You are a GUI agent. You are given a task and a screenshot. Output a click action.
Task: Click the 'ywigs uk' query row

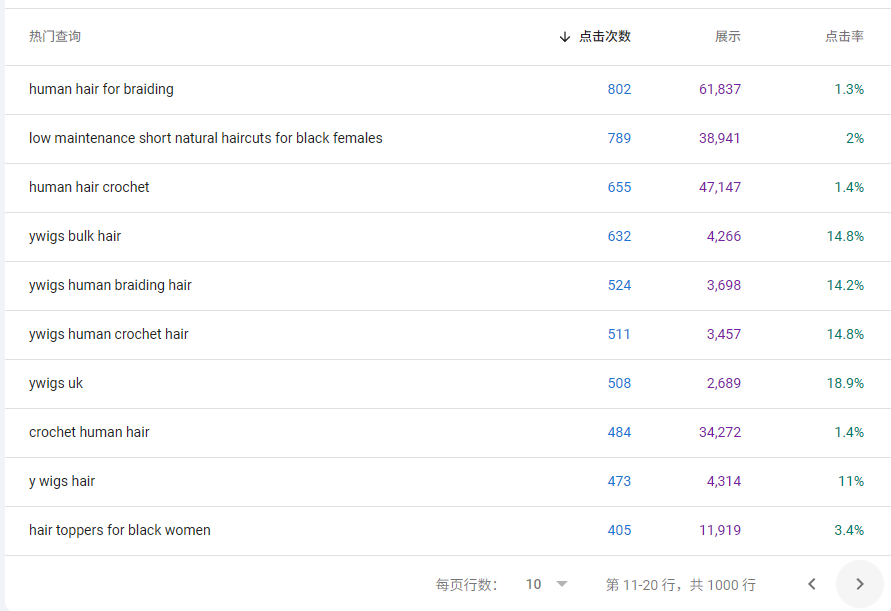coord(448,384)
